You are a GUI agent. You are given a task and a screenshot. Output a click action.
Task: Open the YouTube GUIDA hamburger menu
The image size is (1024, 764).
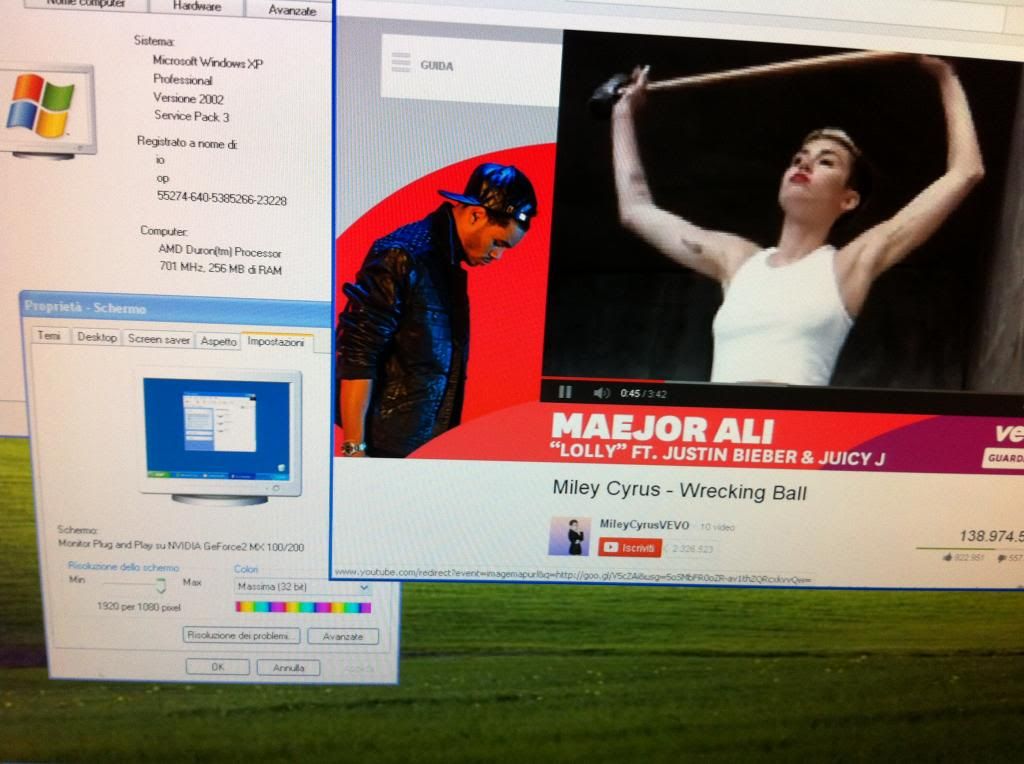[401, 63]
